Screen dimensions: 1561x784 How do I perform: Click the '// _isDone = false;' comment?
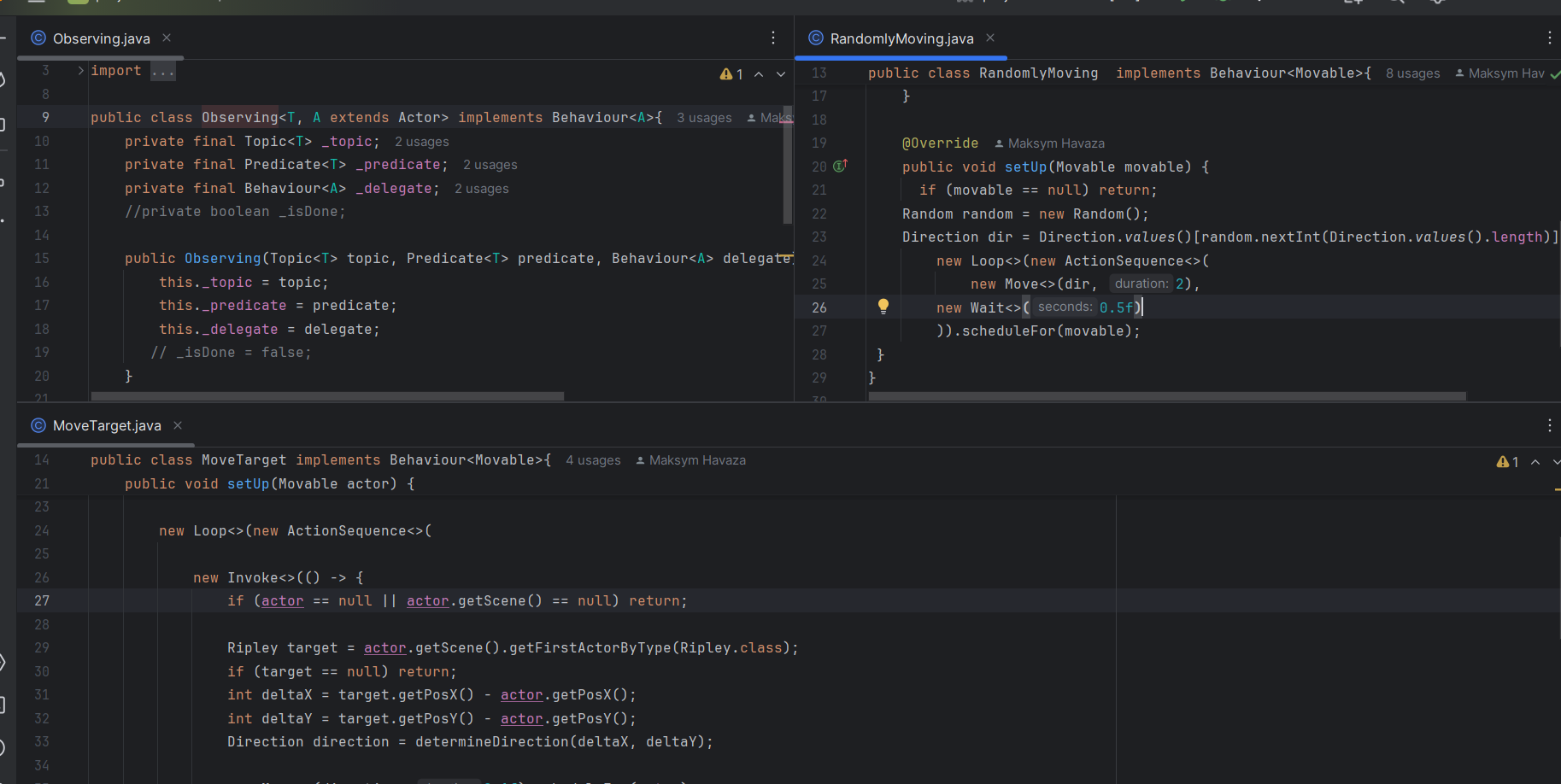click(231, 353)
